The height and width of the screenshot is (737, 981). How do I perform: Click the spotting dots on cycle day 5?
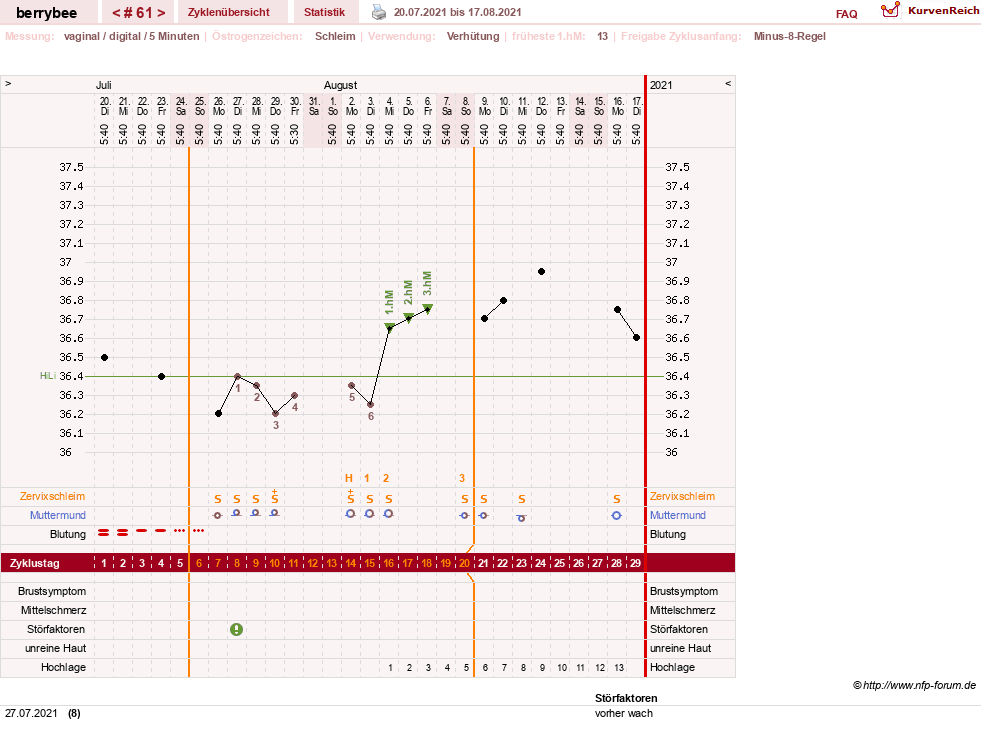click(x=180, y=531)
